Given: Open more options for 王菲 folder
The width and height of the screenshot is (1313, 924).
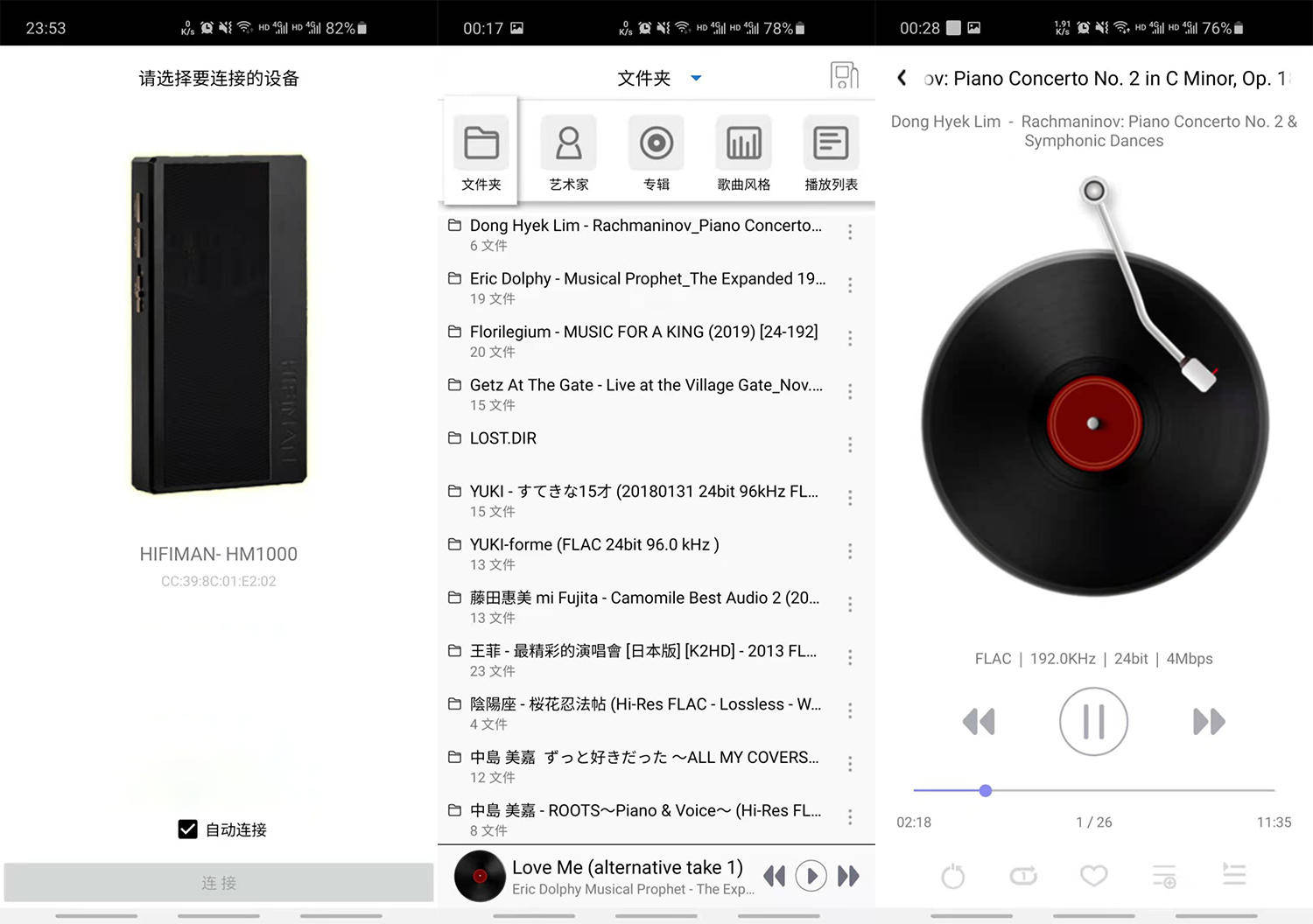Looking at the screenshot, I should pos(850,657).
